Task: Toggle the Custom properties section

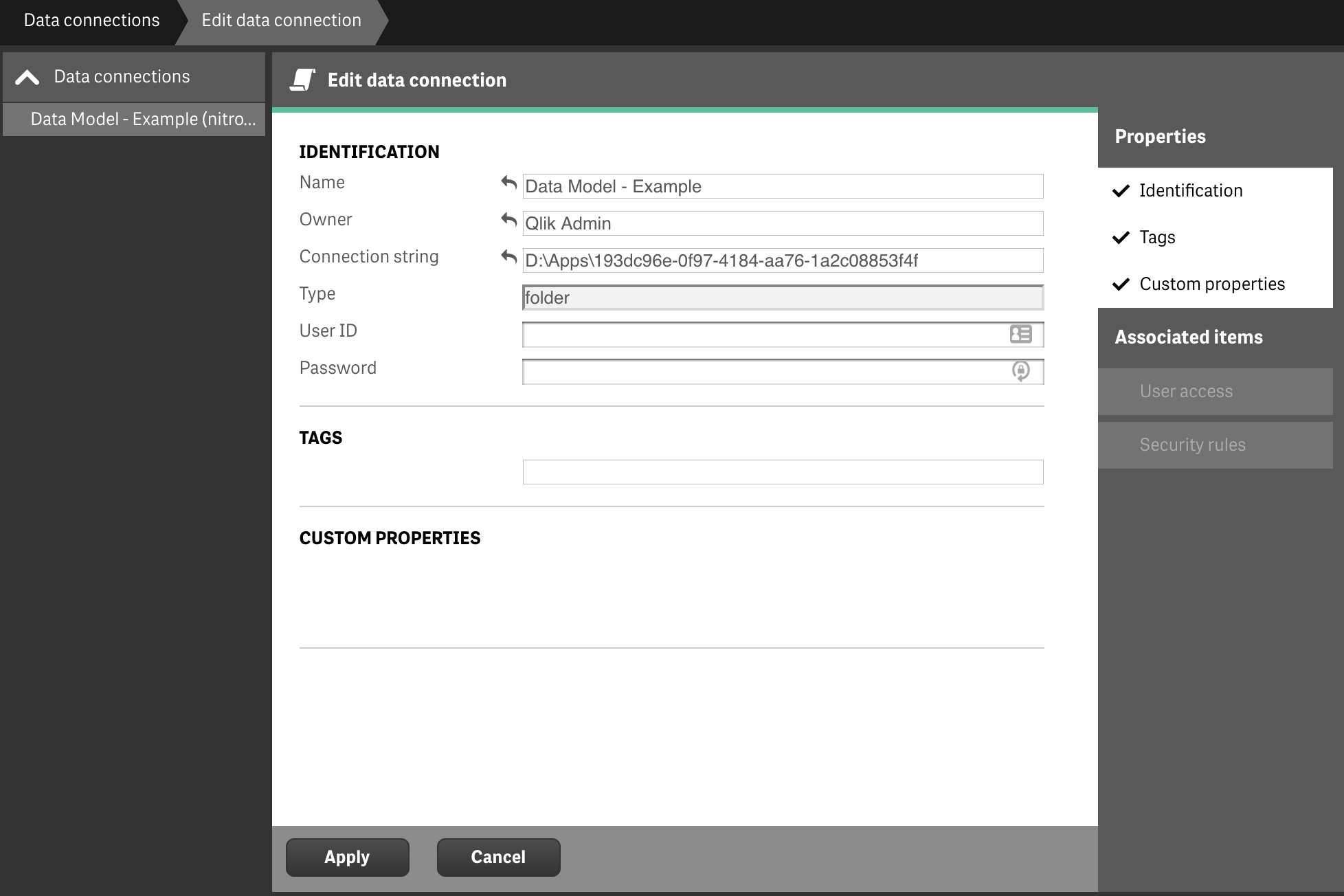Action: 1211,284
